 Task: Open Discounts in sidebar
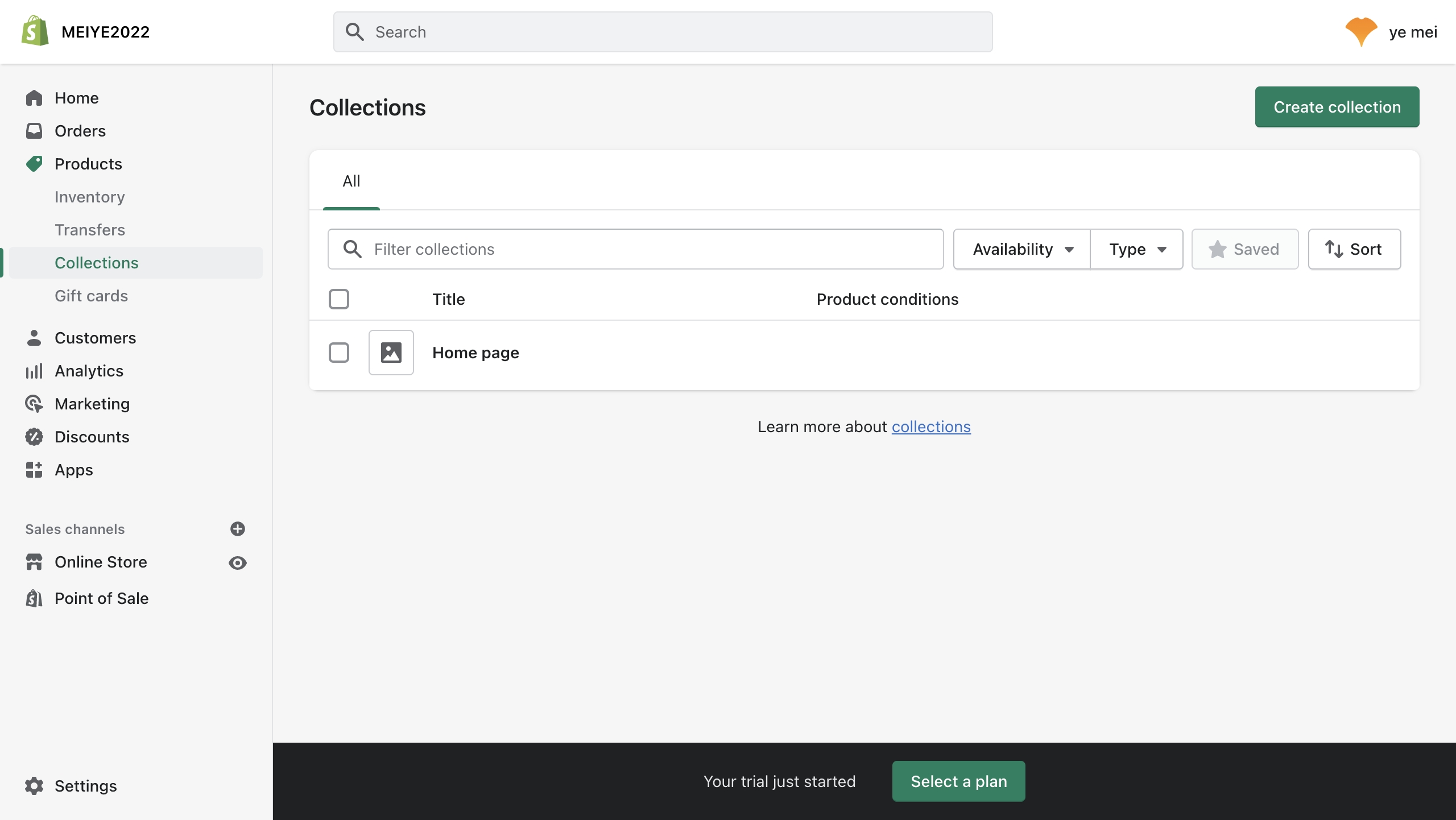click(92, 437)
